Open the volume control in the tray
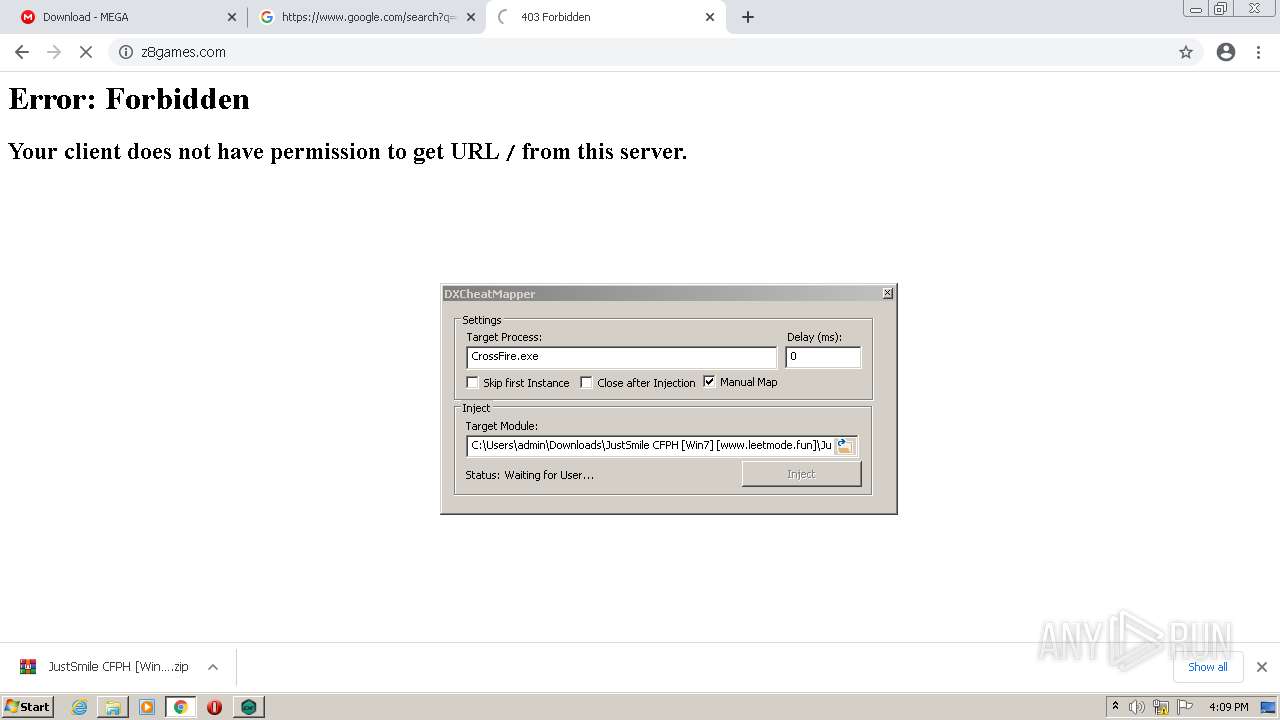Image resolution: width=1280 pixels, height=720 pixels. (1137, 707)
